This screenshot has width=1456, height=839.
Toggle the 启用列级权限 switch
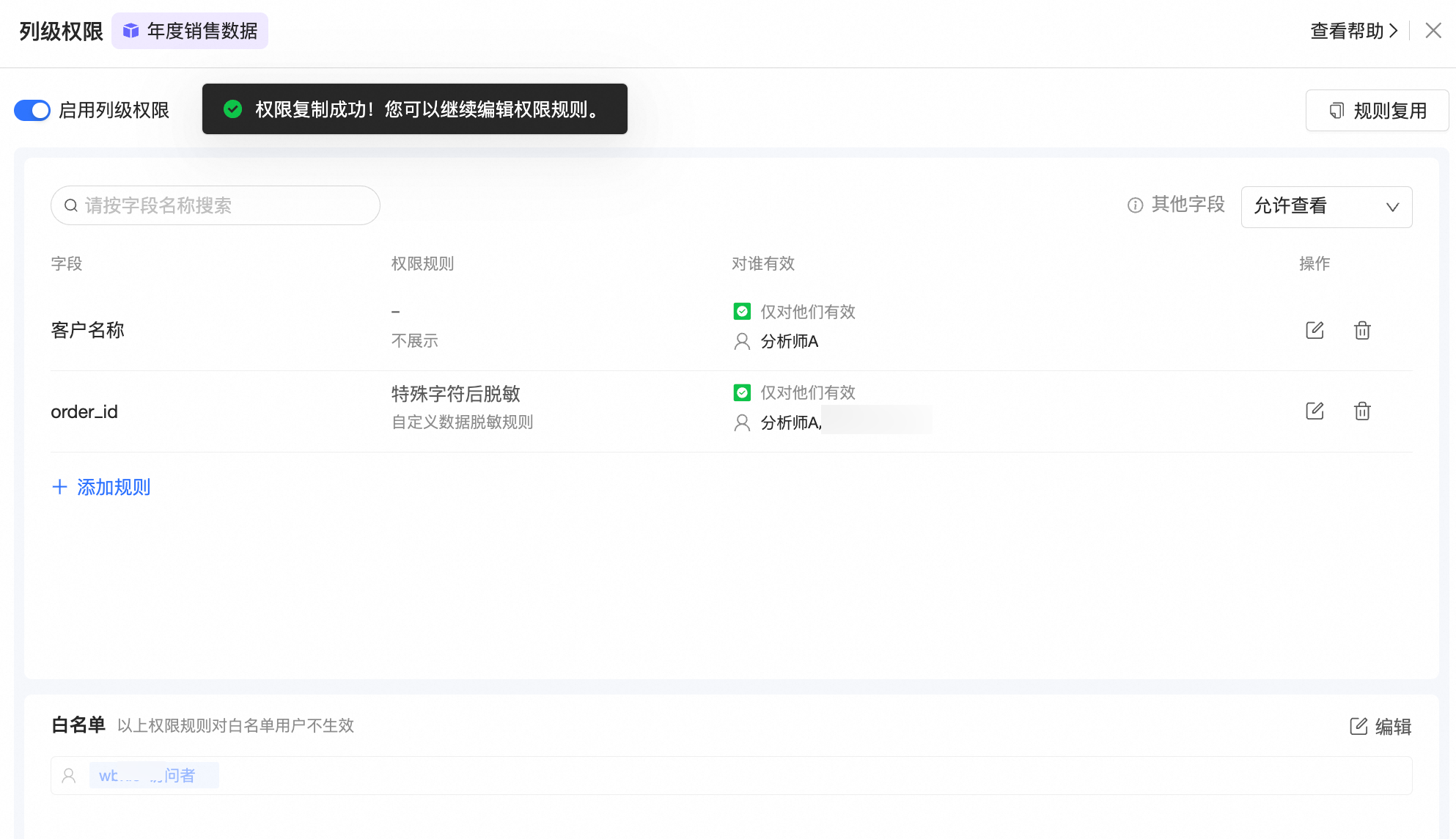[x=32, y=110]
